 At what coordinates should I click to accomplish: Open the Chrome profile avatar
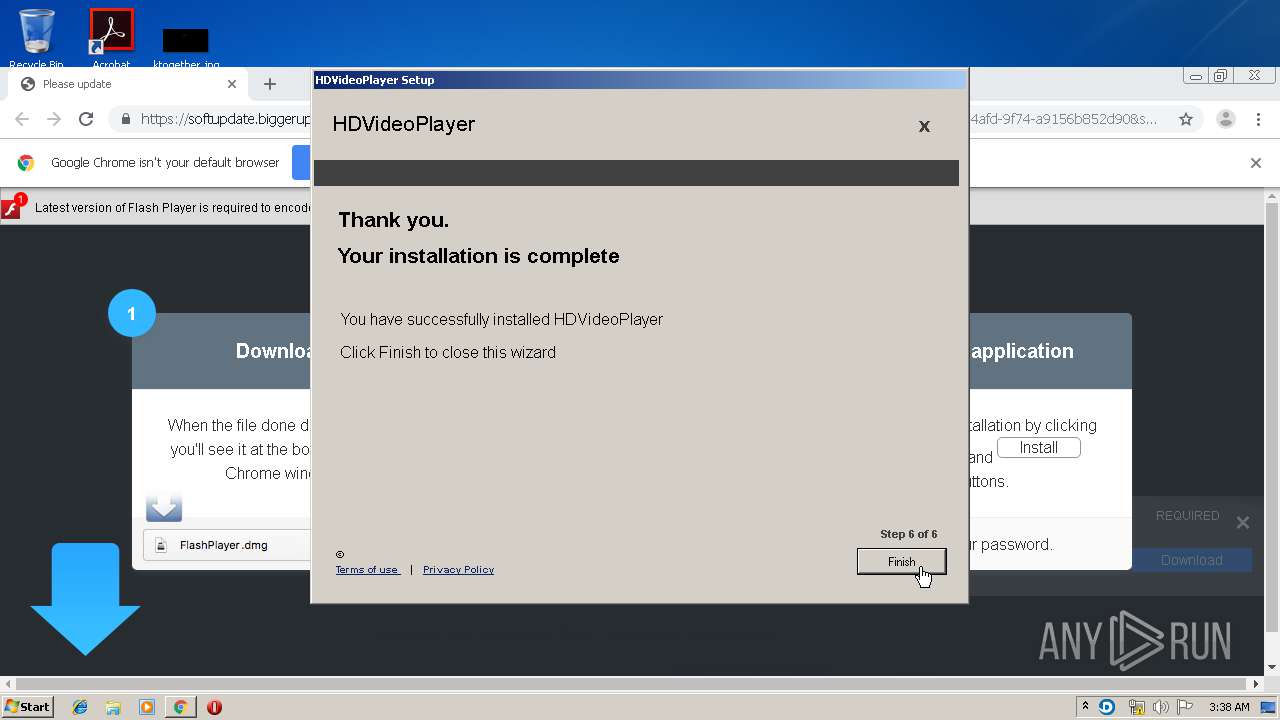[1225, 119]
